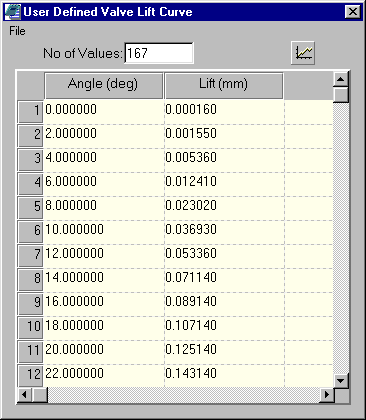Open the File menu
366x420 pixels.
coord(17,31)
